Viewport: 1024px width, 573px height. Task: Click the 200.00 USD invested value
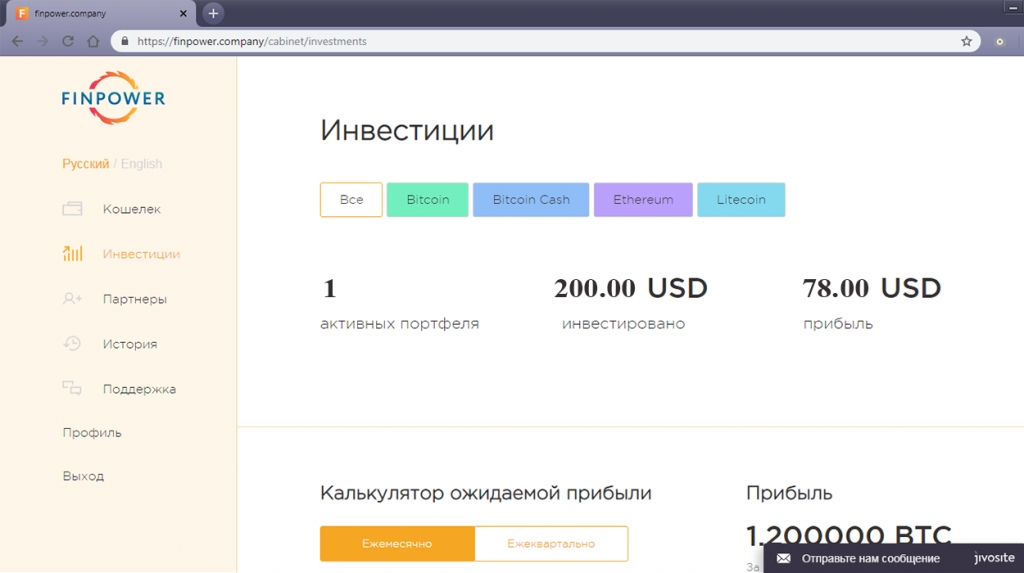point(631,288)
